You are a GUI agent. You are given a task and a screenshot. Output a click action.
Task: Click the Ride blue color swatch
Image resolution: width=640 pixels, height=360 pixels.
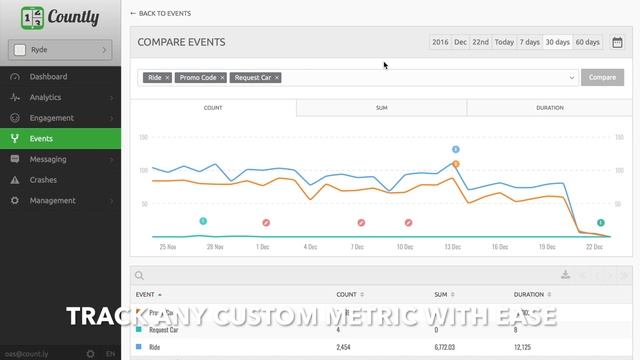click(x=139, y=347)
